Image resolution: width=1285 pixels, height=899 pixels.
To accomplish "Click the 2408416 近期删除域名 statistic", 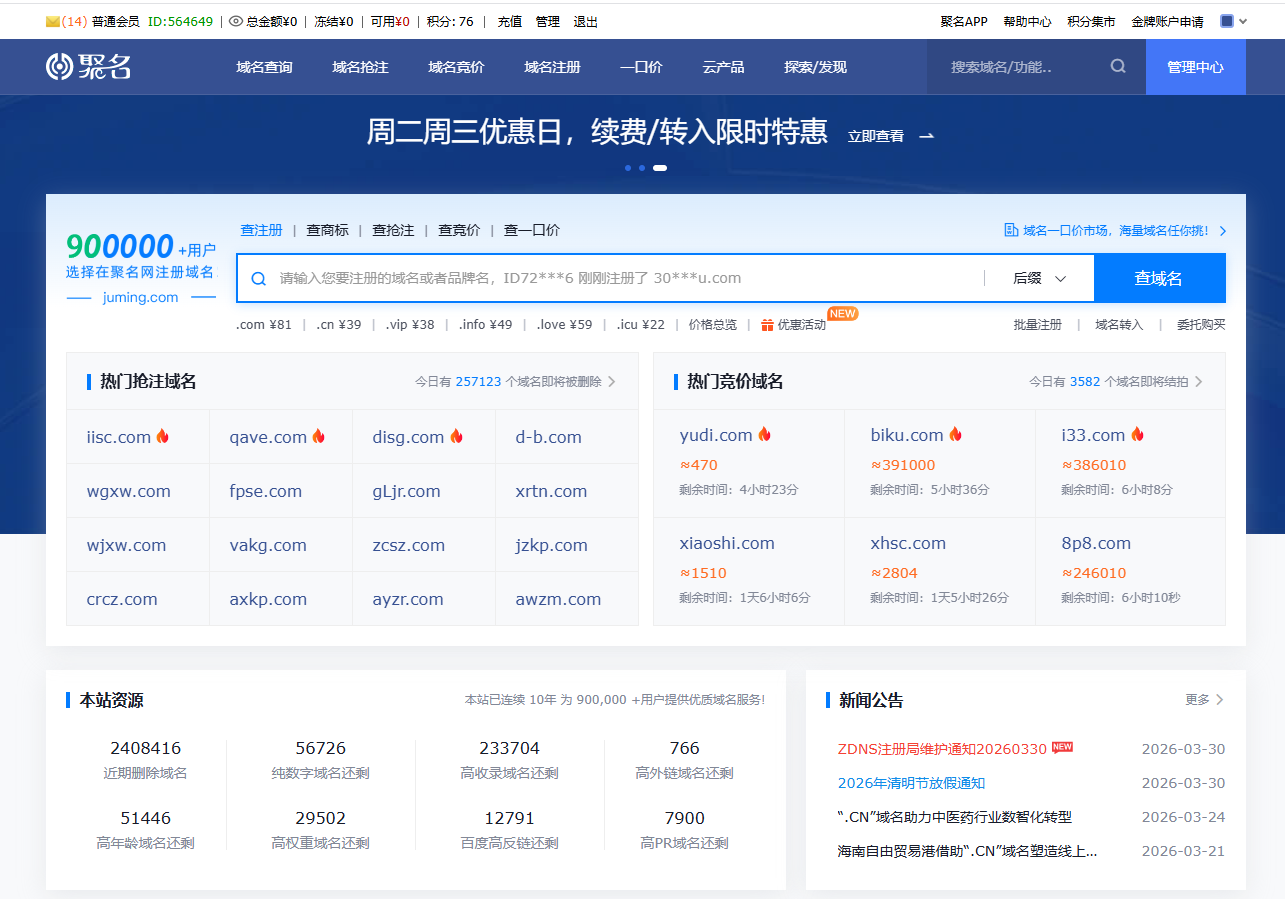I will [x=145, y=760].
